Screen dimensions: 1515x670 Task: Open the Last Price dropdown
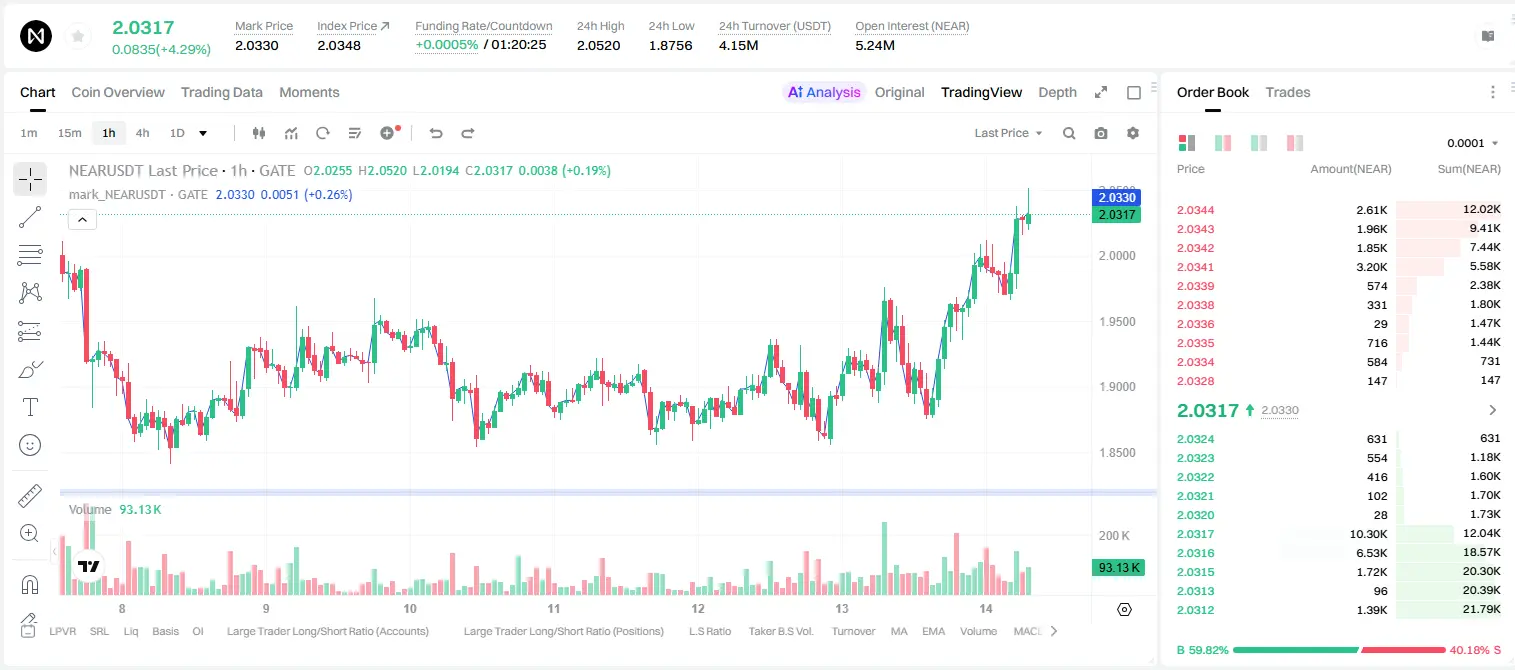[x=1008, y=133]
